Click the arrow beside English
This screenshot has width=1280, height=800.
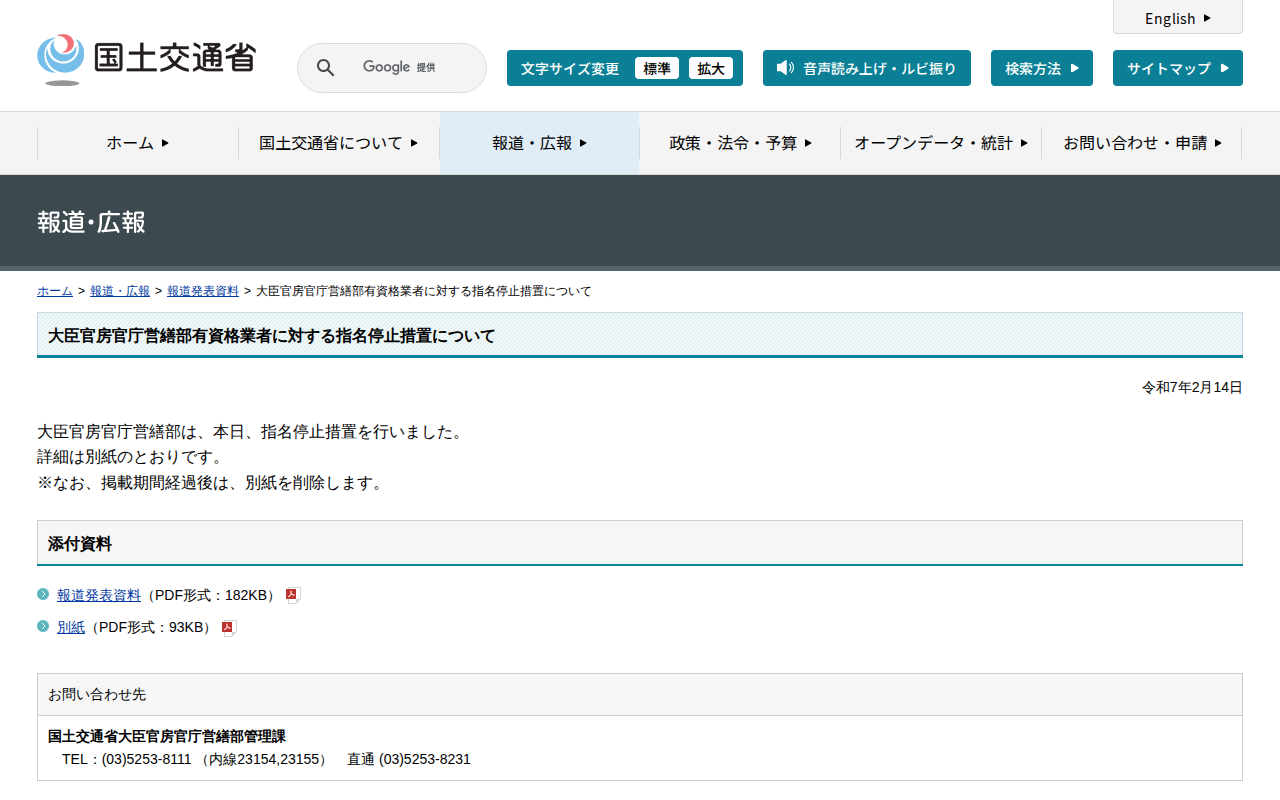click(x=1207, y=18)
